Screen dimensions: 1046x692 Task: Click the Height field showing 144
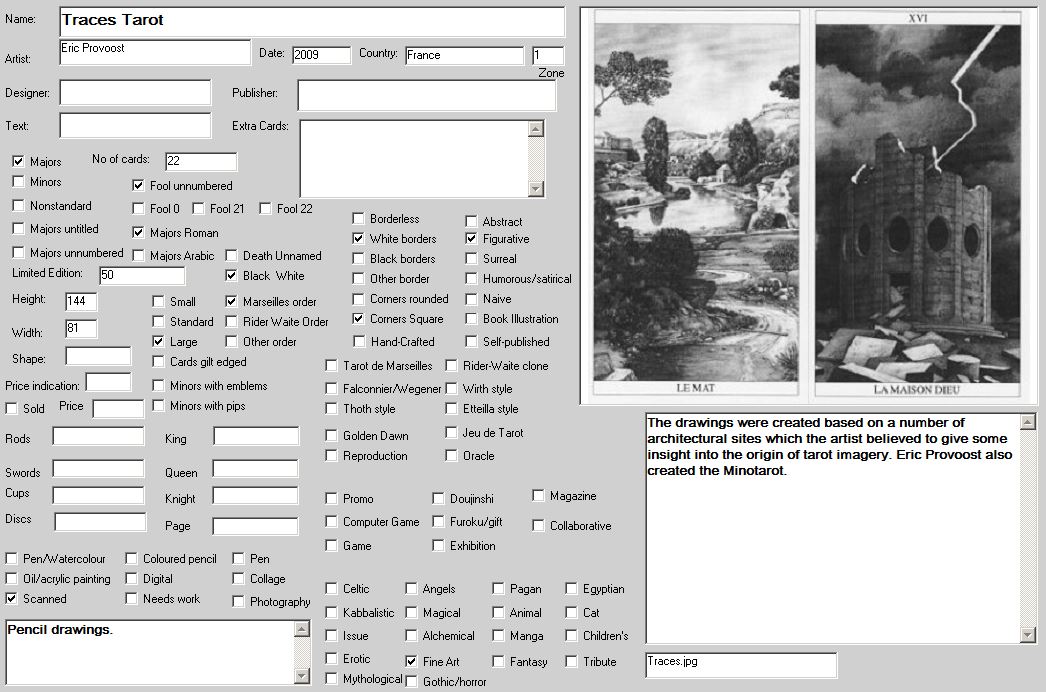[81, 302]
